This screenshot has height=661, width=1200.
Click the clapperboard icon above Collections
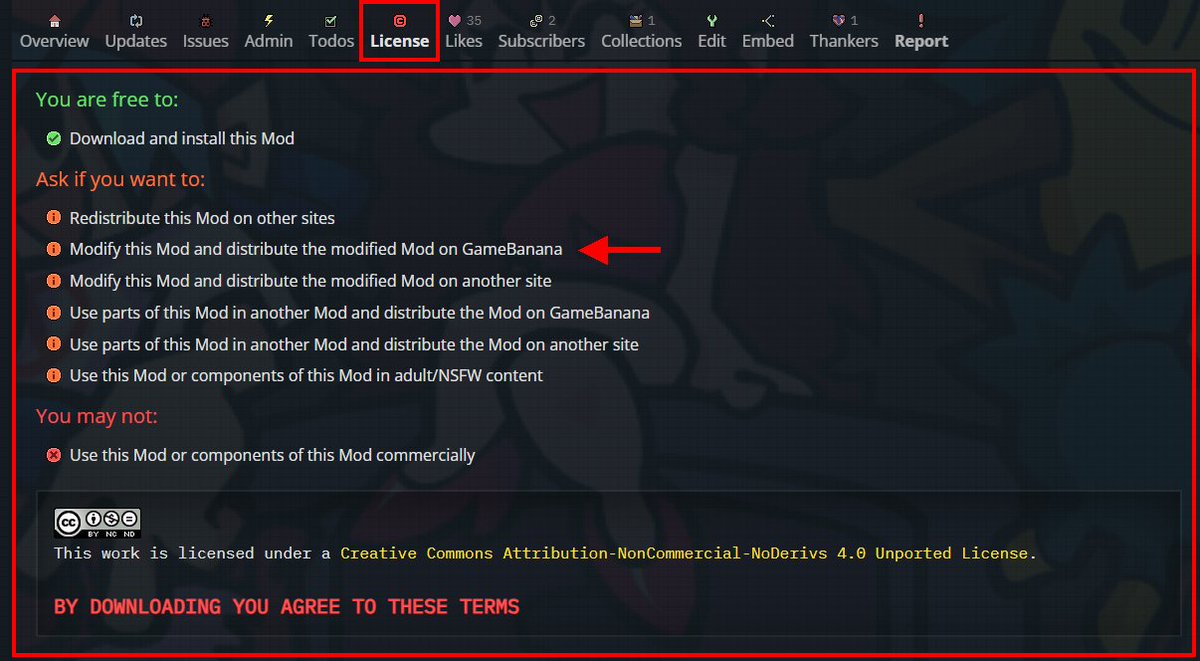pos(636,20)
